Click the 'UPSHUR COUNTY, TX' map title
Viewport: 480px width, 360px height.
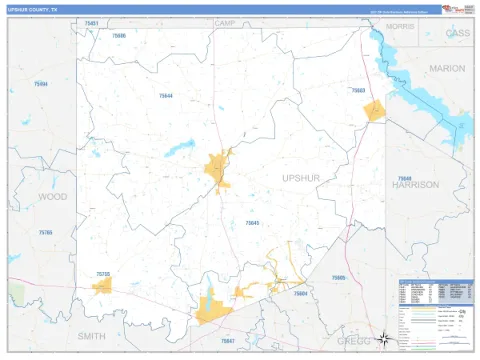click(x=32, y=10)
